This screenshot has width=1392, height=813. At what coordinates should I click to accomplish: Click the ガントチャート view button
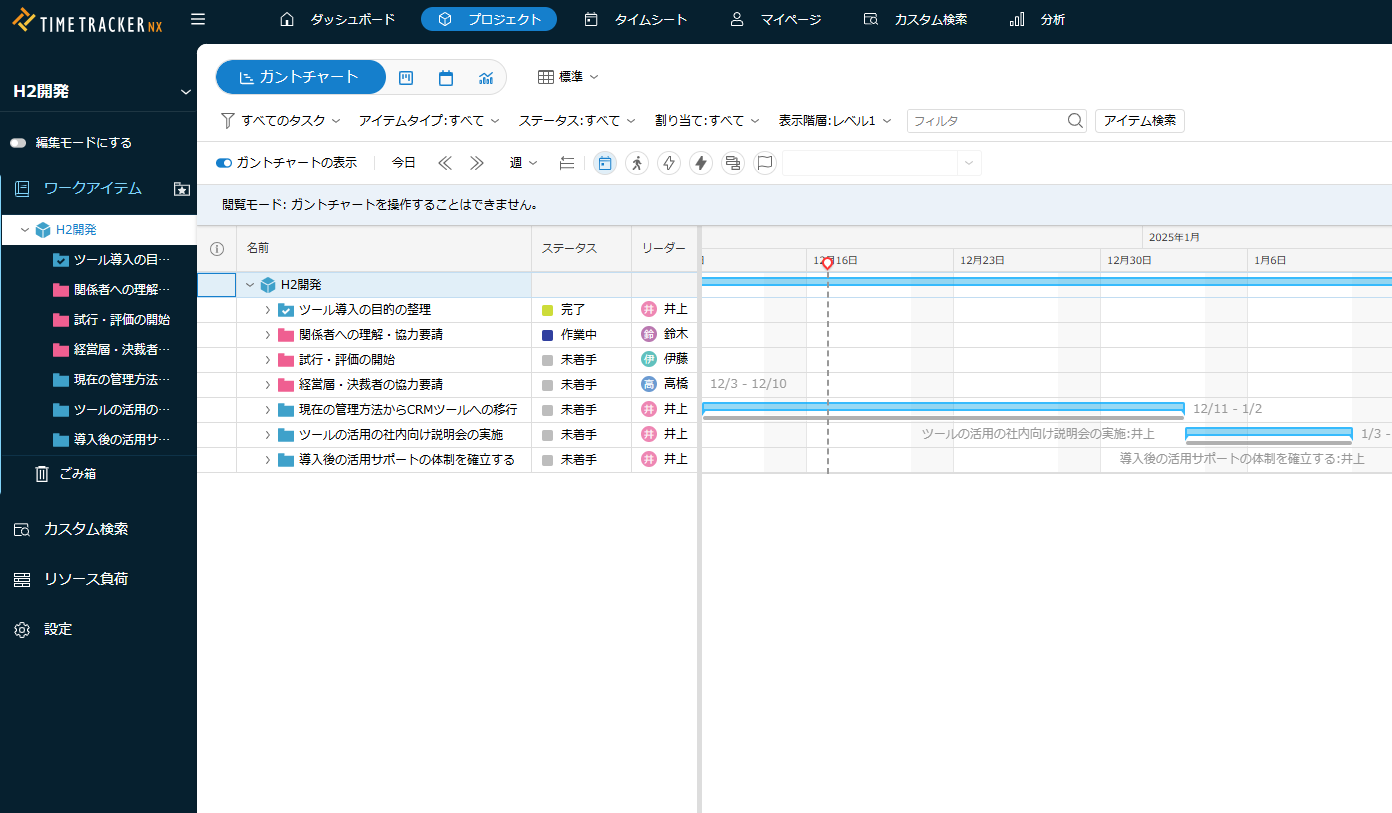pos(301,77)
